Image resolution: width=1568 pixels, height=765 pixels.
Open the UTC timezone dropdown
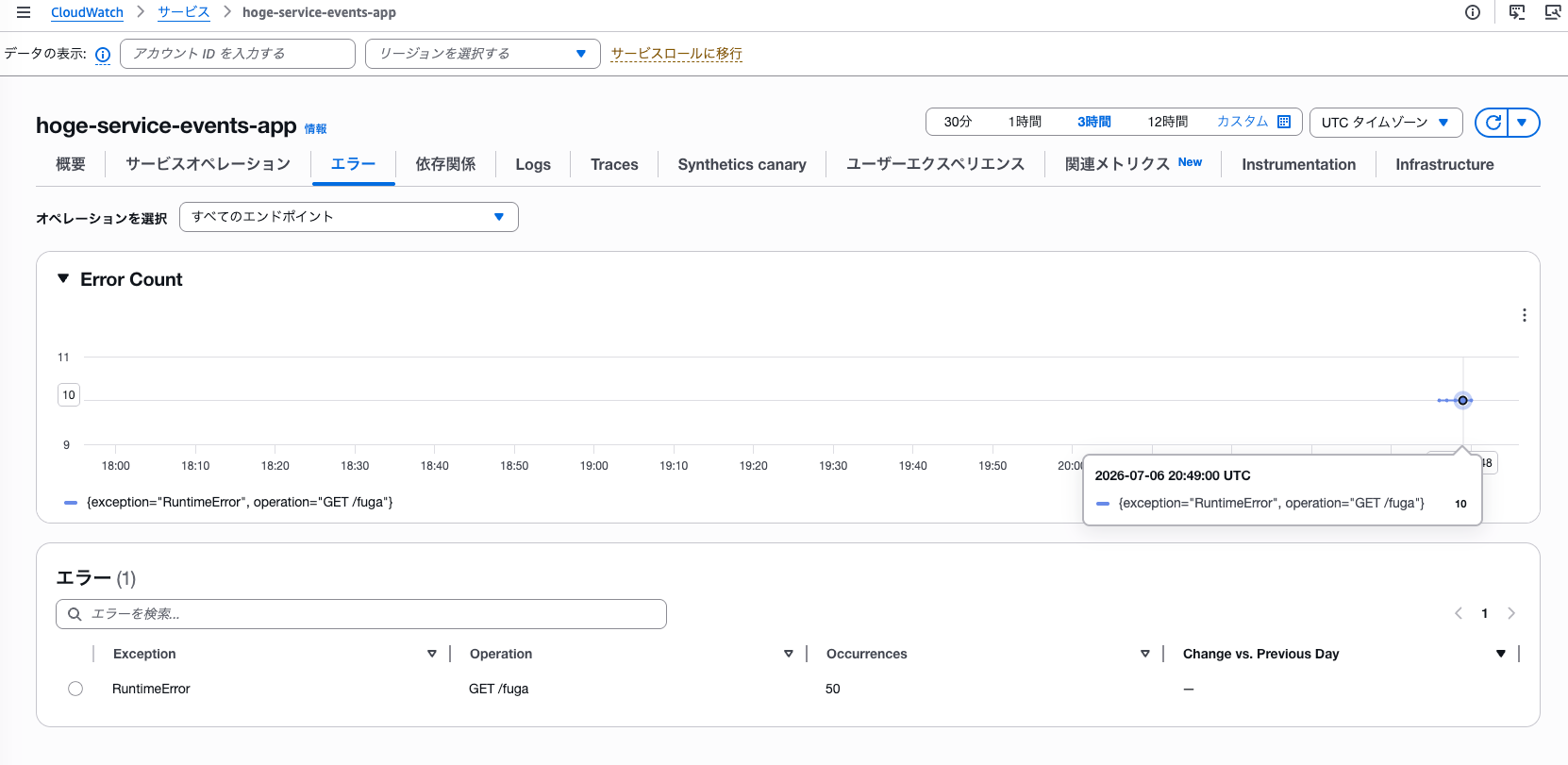pyautogui.click(x=1386, y=123)
